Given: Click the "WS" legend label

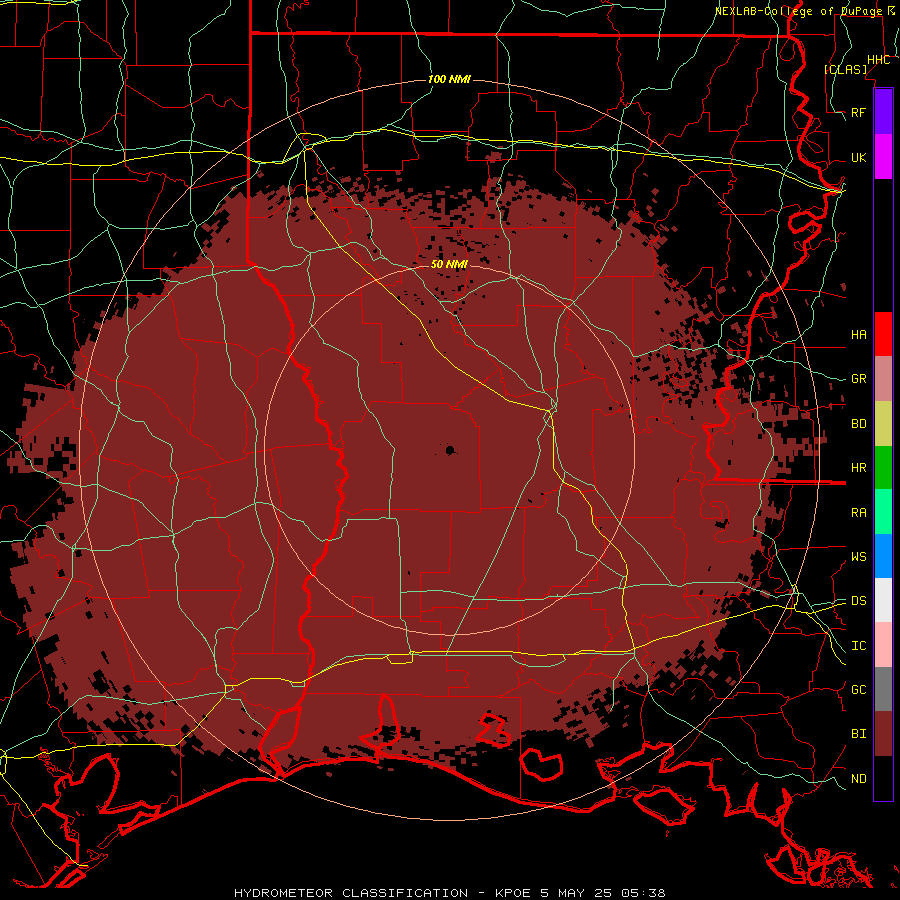Looking at the screenshot, I should pos(858,557).
